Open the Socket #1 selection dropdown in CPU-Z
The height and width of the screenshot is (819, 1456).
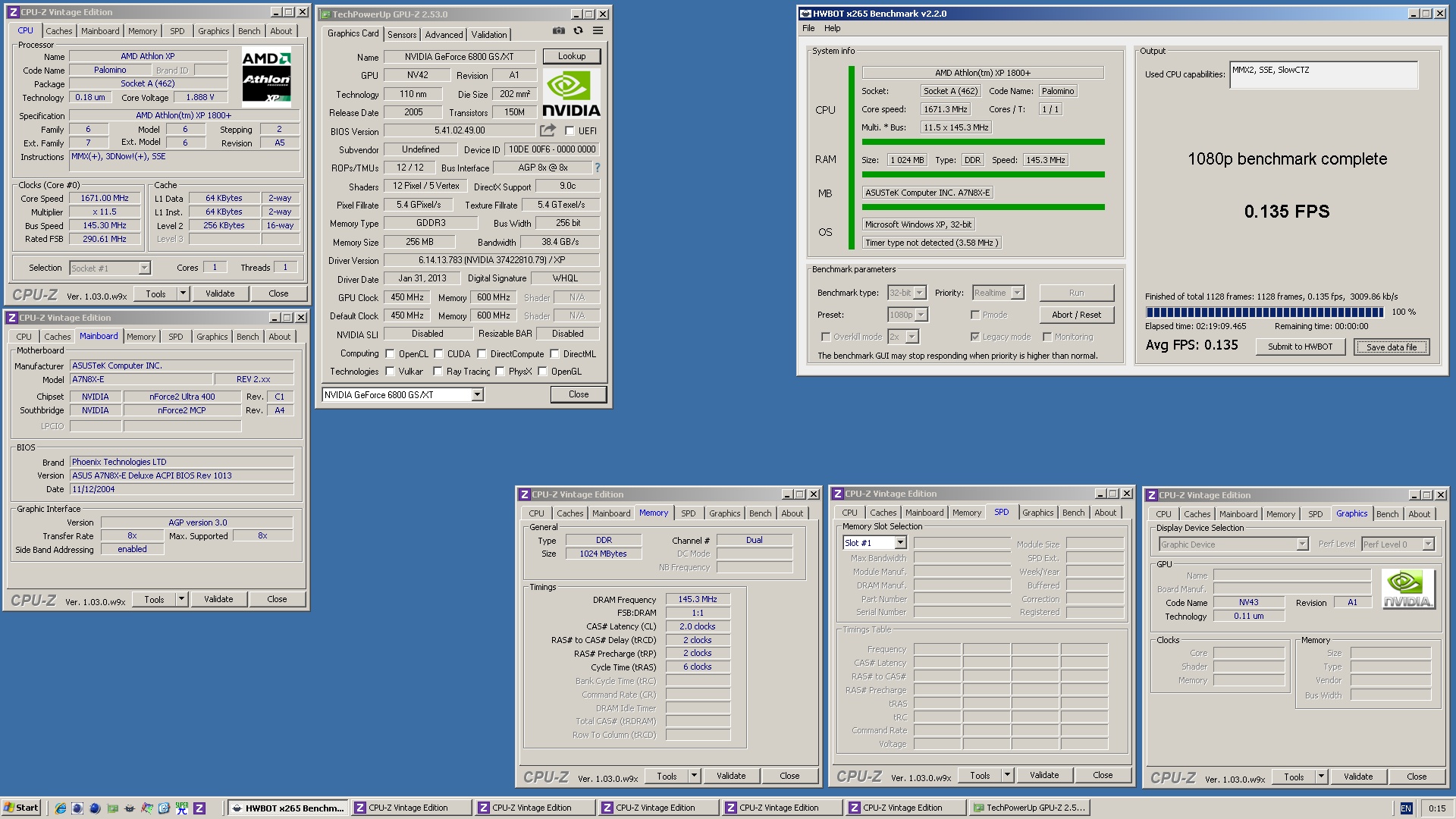[x=144, y=268]
